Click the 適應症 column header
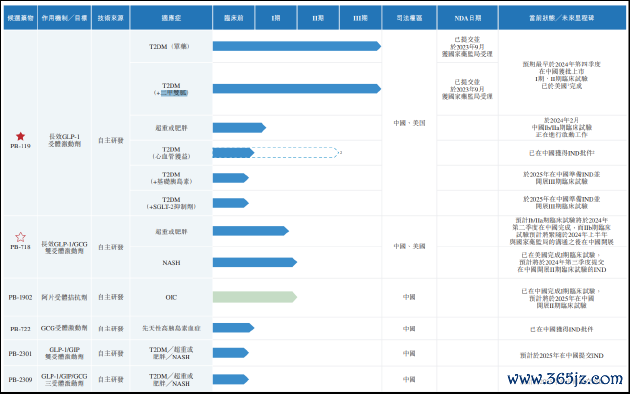 pos(171,18)
